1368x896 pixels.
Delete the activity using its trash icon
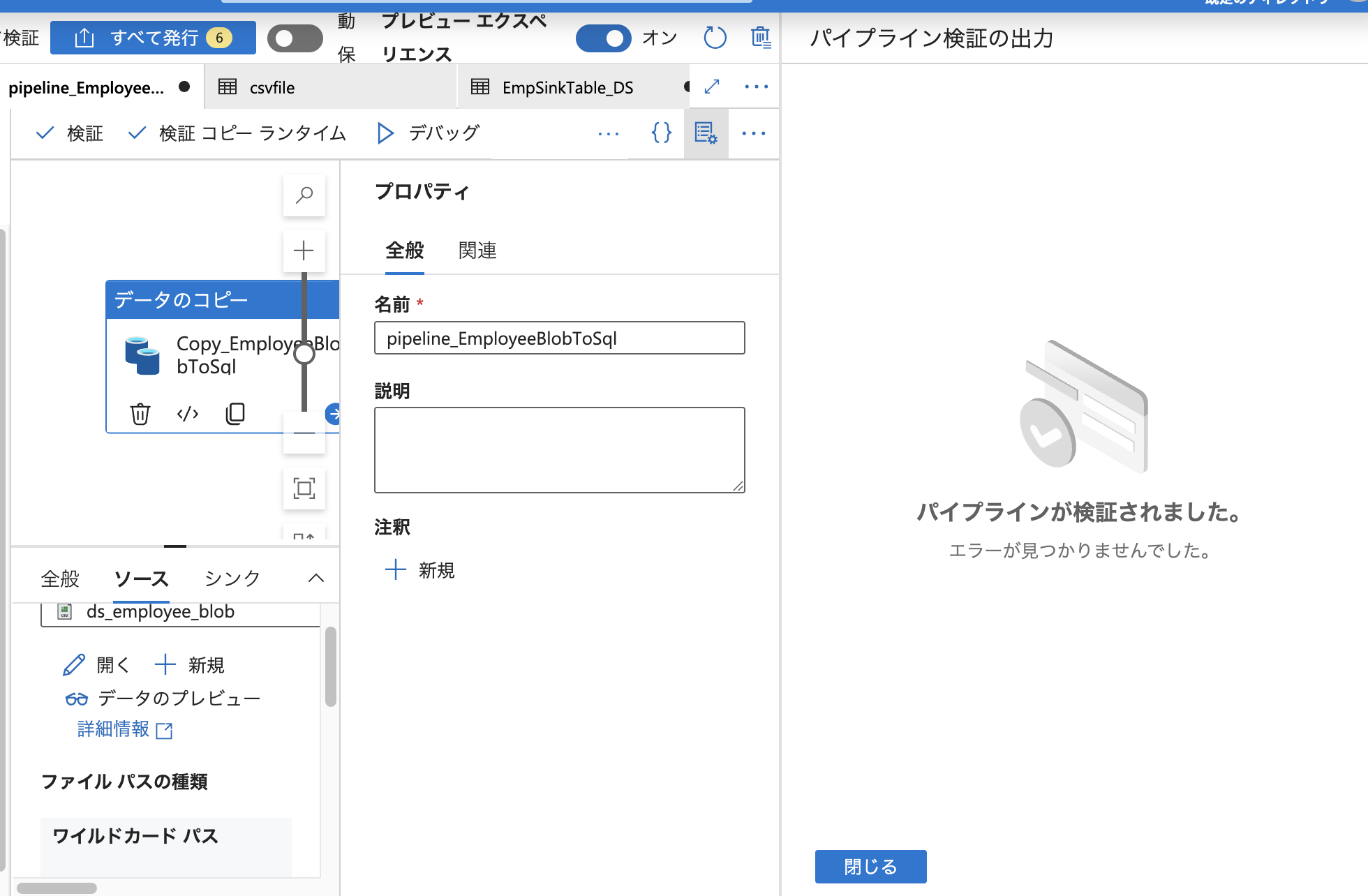point(140,413)
